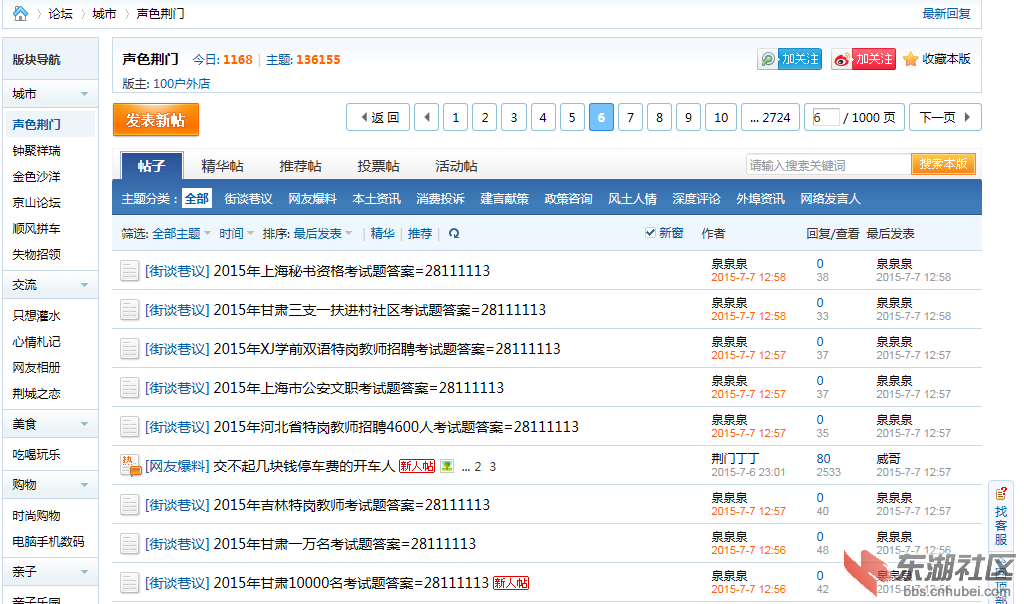Switch to the 精华帖 tab

222,167
